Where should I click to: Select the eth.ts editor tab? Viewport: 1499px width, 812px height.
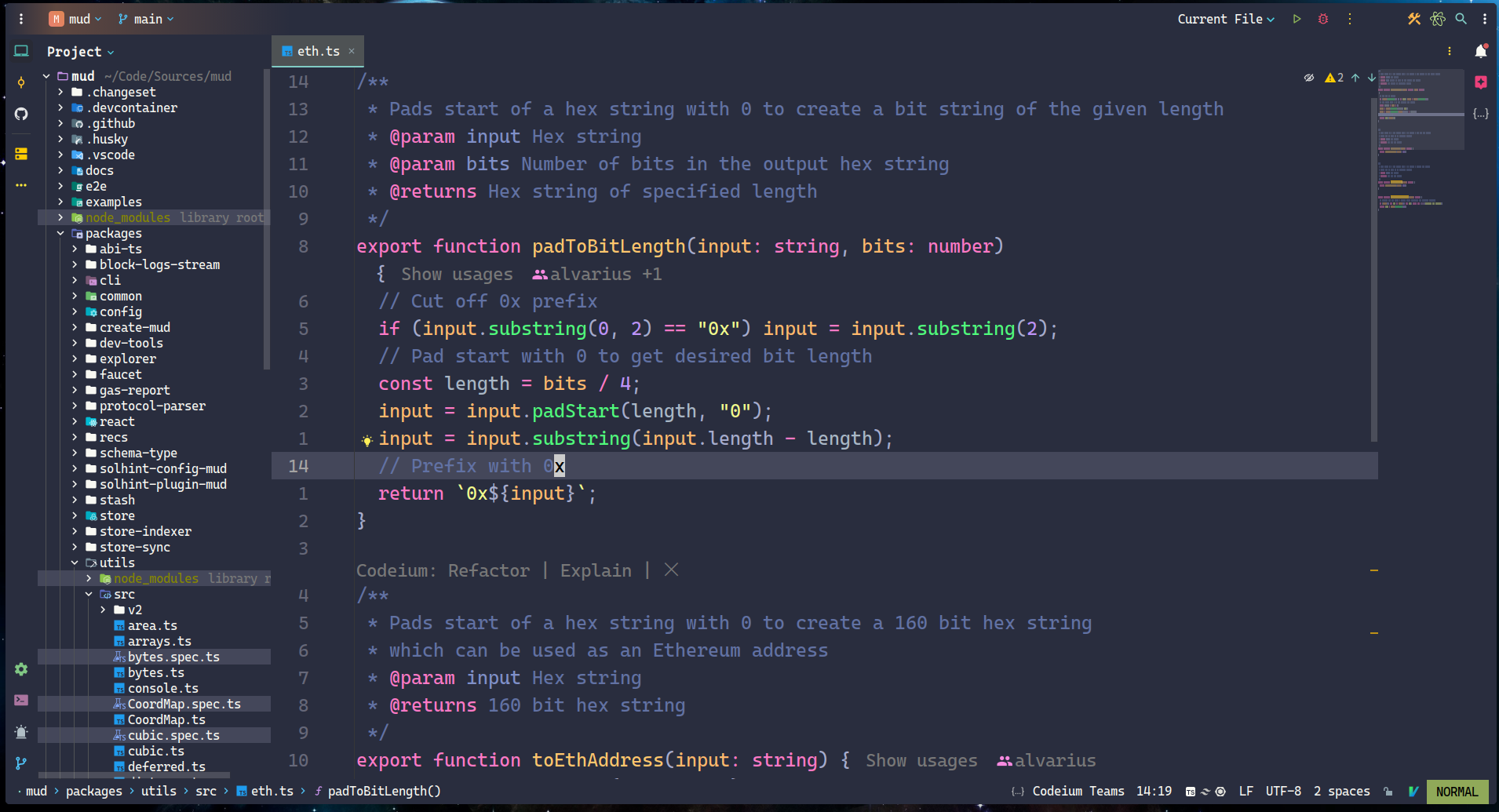[x=317, y=51]
